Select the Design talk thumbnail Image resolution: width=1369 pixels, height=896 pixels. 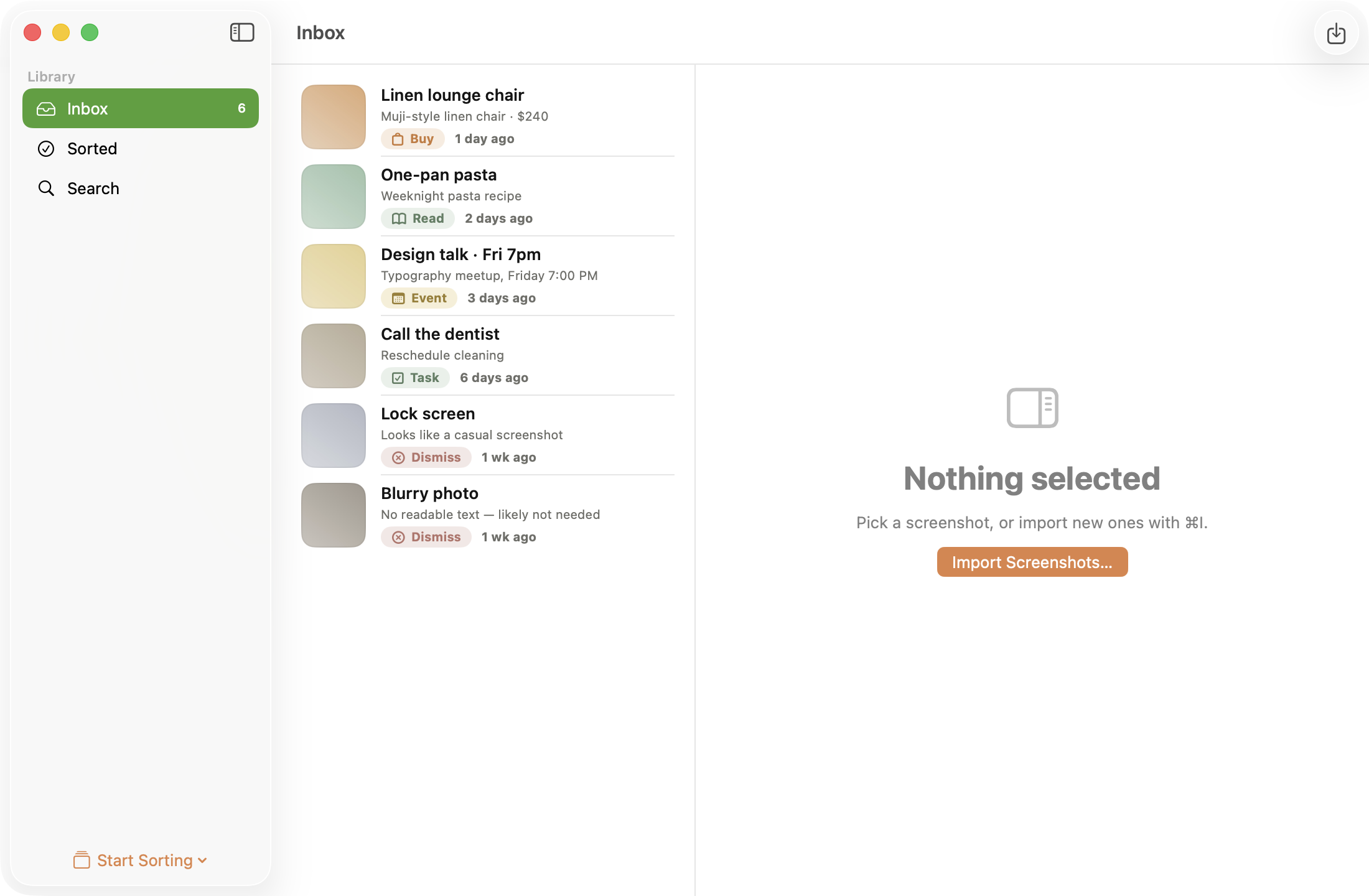[x=334, y=276]
